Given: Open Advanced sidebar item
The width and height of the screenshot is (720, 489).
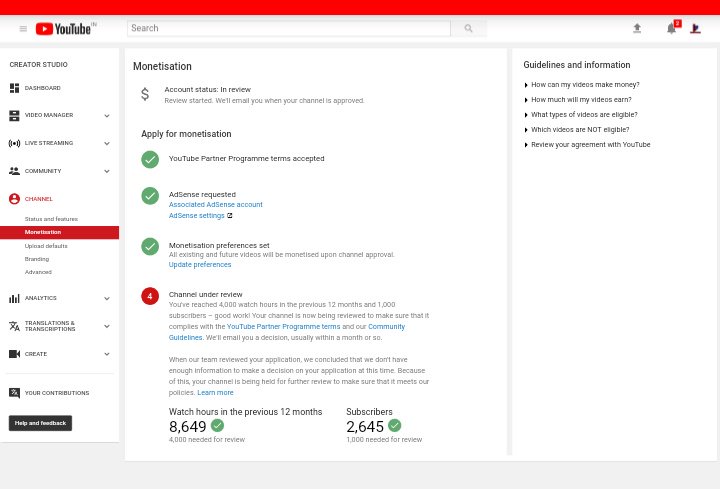Looking at the screenshot, I should coord(38,272).
